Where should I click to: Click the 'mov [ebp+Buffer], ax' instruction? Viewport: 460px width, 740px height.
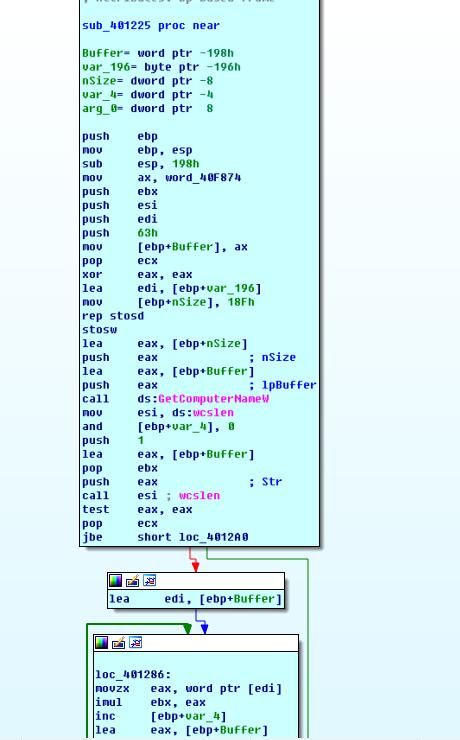tap(165, 247)
